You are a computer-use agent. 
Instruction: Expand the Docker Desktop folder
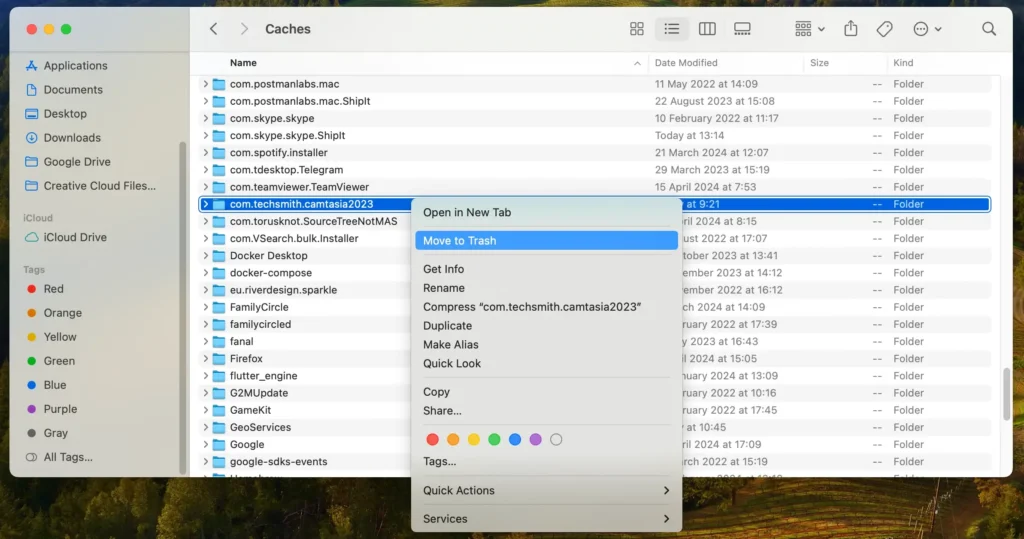pos(205,255)
